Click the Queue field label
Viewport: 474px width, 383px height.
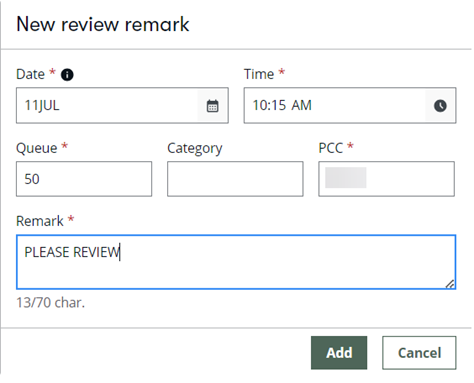[x=37, y=148]
